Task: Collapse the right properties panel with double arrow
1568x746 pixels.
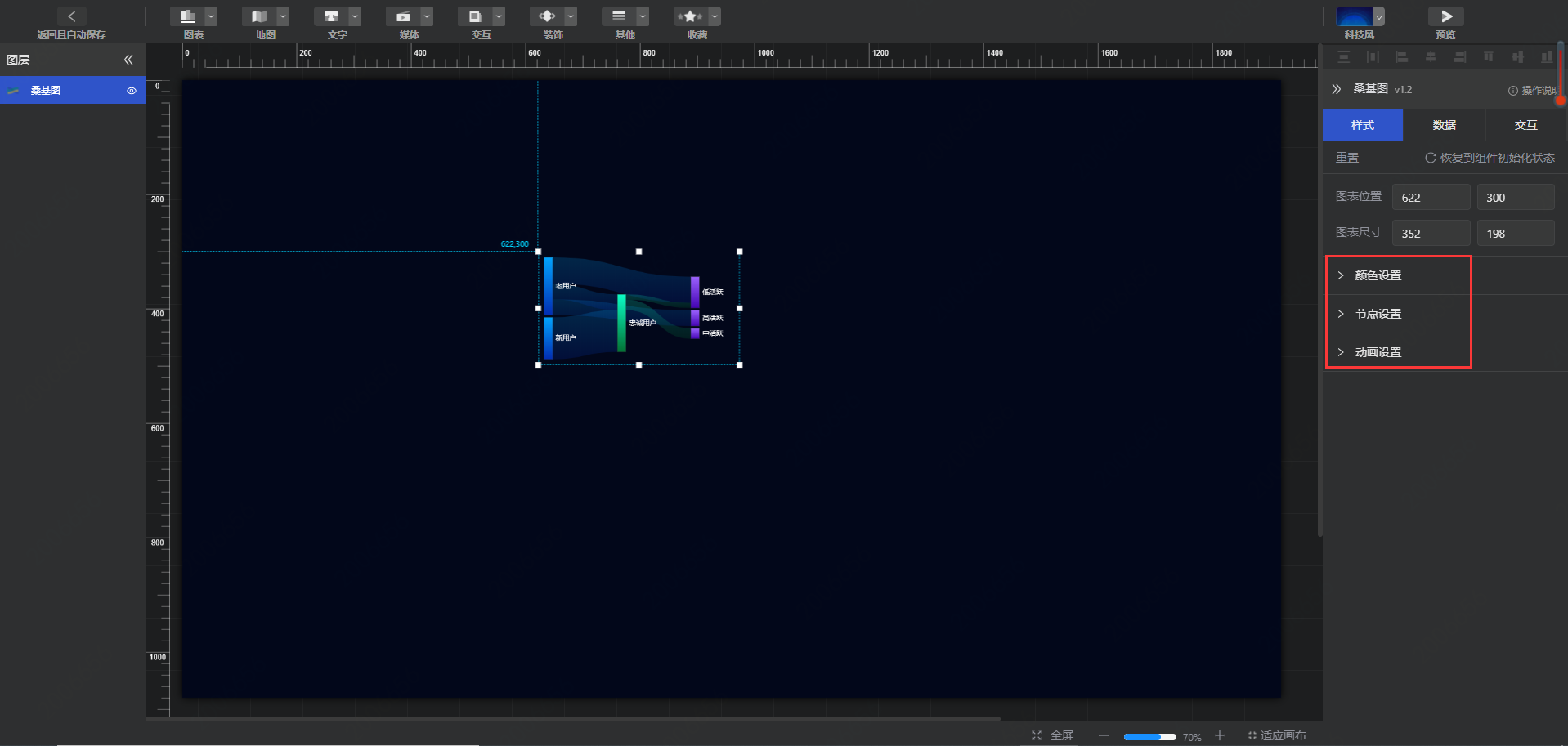Action: (x=1337, y=89)
